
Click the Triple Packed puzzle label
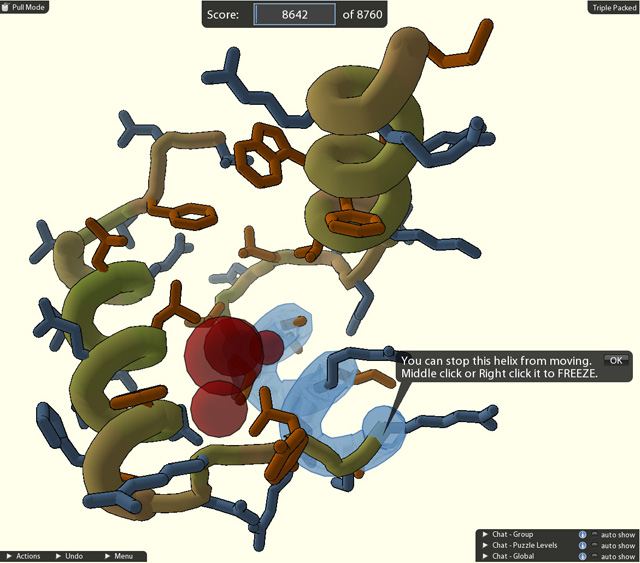tap(614, 7)
